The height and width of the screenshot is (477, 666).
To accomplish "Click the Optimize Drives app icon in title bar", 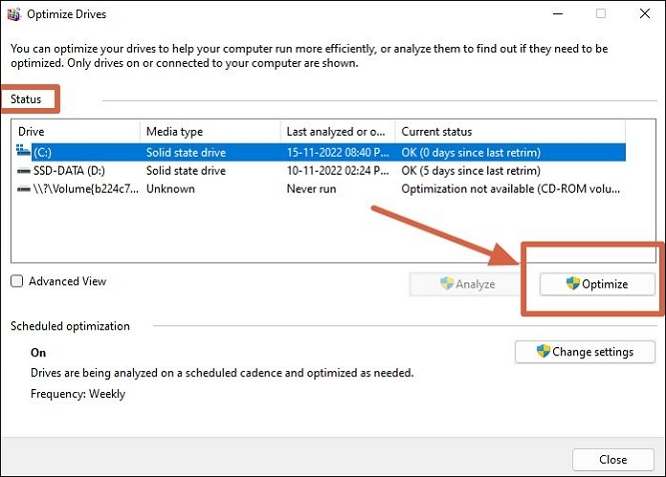I will [14, 14].
